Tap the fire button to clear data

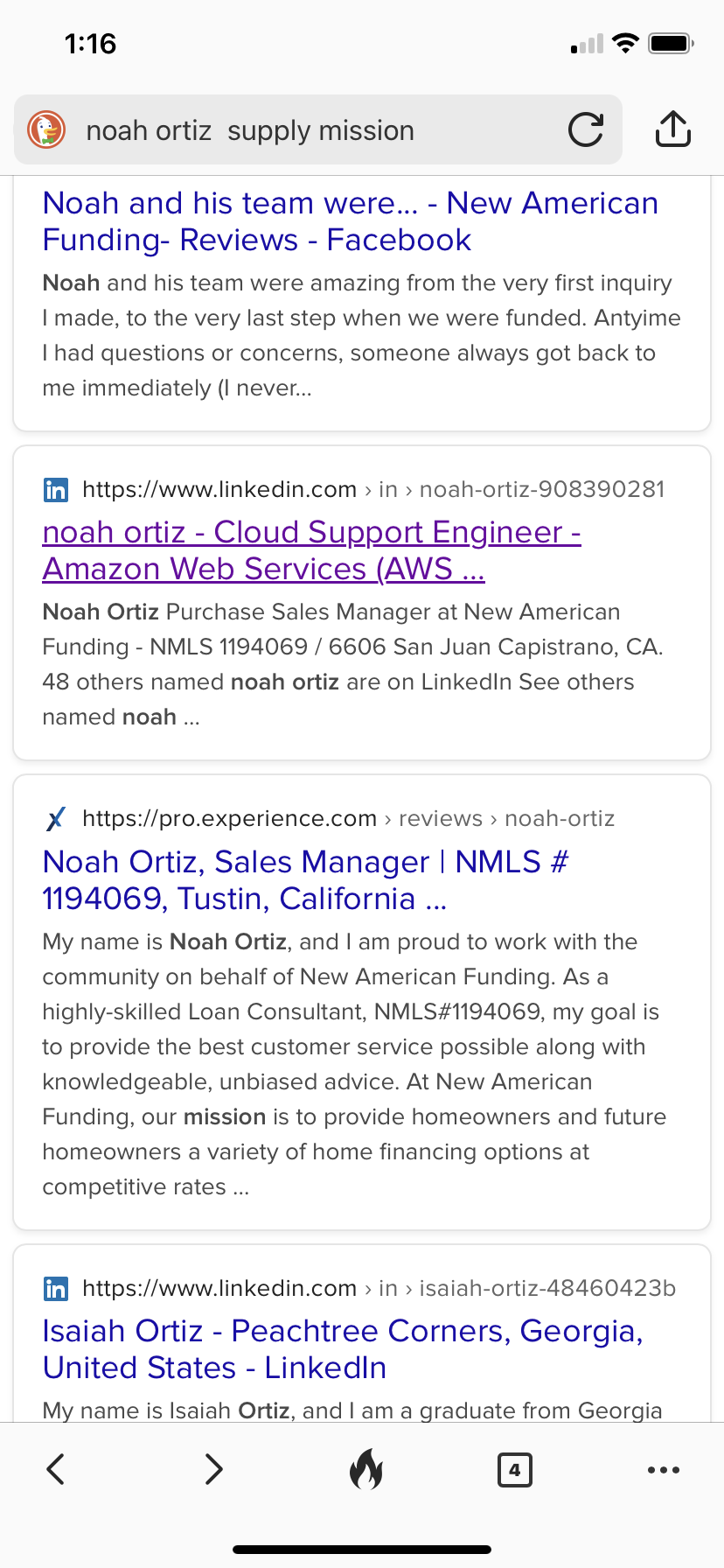click(x=366, y=1468)
